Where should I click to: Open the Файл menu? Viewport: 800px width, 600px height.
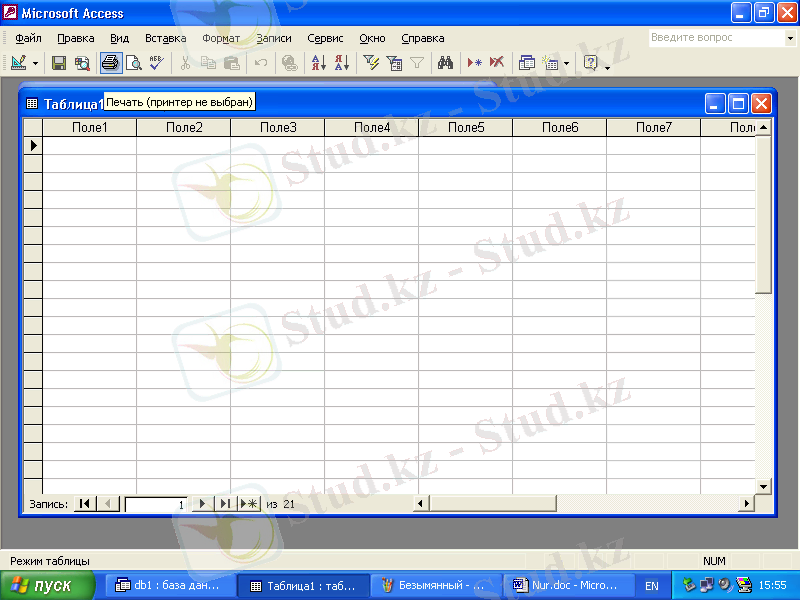point(28,38)
